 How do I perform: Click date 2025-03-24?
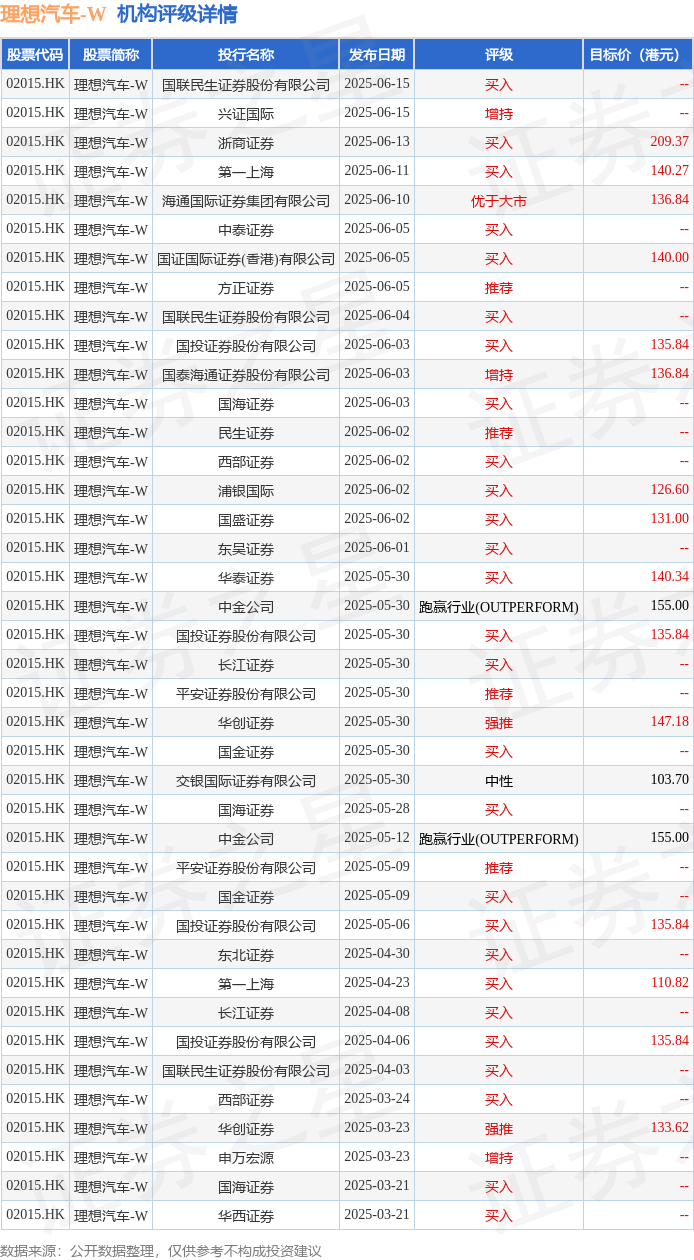point(377,1099)
